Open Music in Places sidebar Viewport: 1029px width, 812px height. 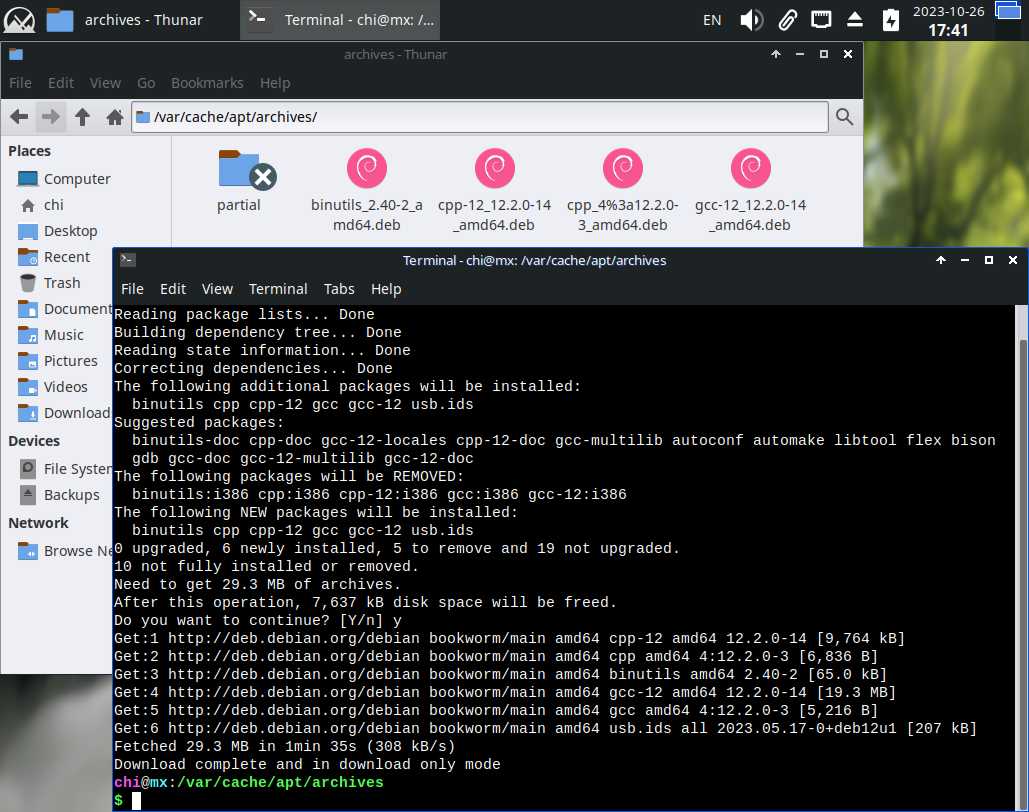click(51, 335)
